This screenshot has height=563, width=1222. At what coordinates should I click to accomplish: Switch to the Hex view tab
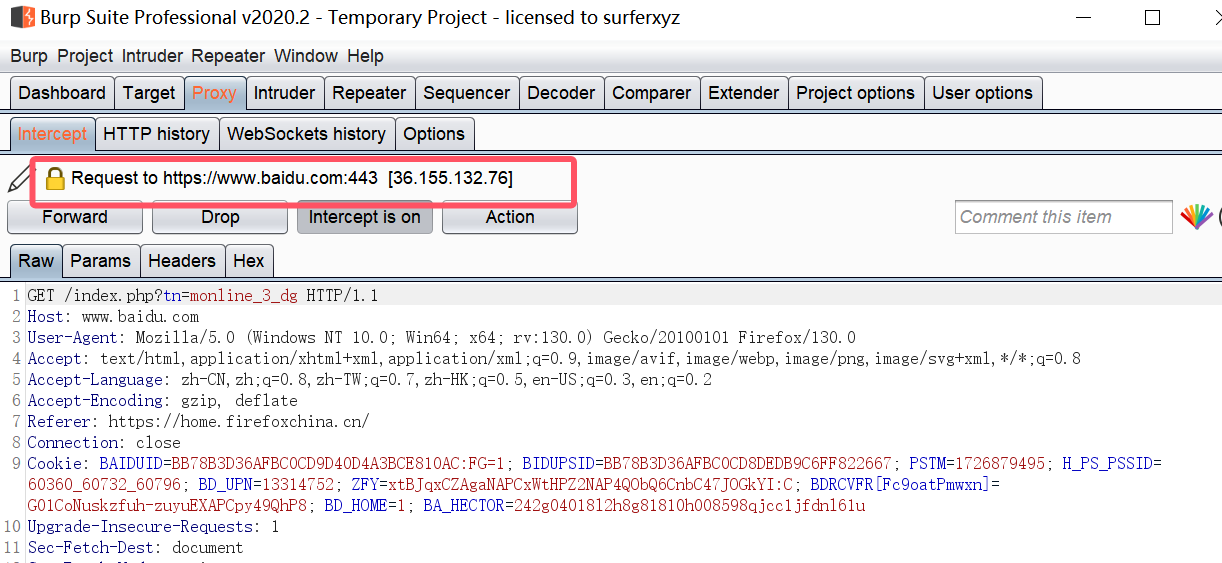pyautogui.click(x=249, y=261)
